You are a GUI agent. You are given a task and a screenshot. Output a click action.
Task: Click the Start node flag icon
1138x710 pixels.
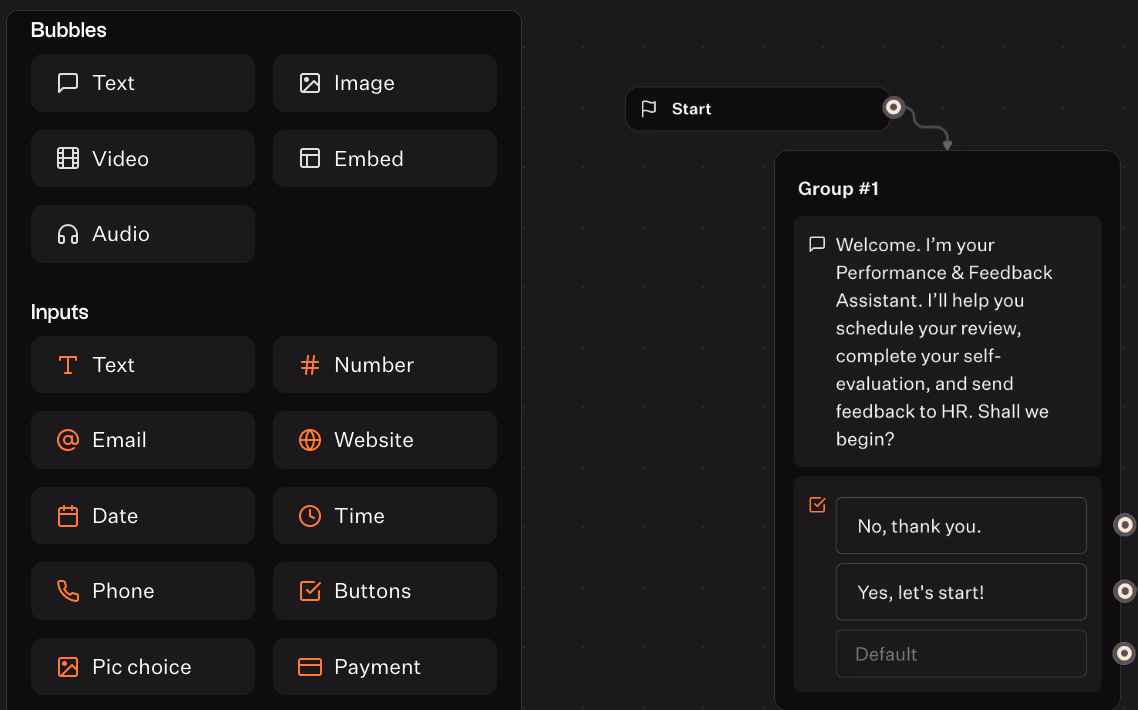coord(649,109)
